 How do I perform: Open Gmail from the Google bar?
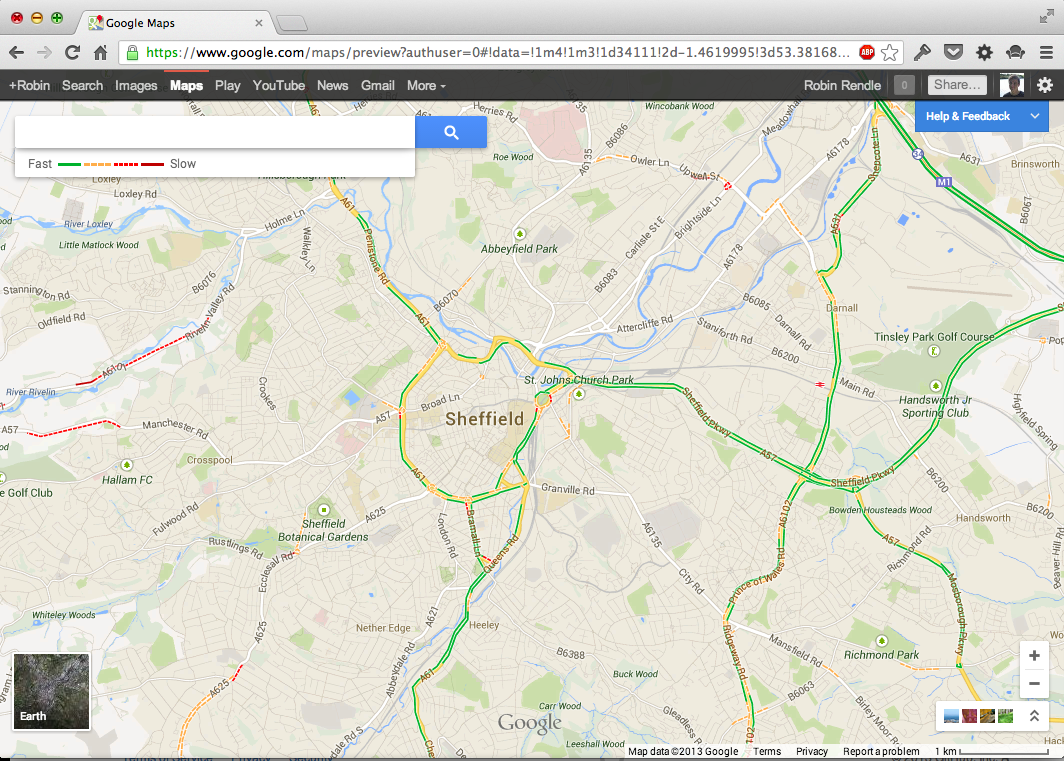click(x=378, y=86)
